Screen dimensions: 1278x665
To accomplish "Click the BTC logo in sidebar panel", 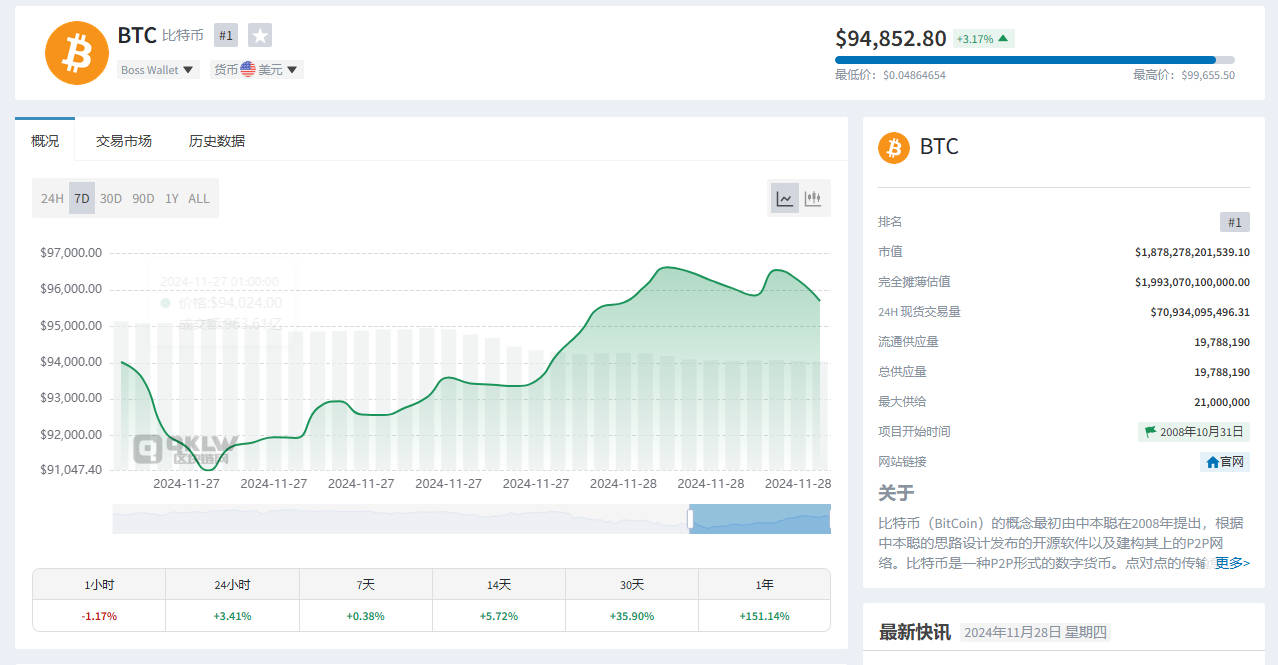I will [x=894, y=147].
